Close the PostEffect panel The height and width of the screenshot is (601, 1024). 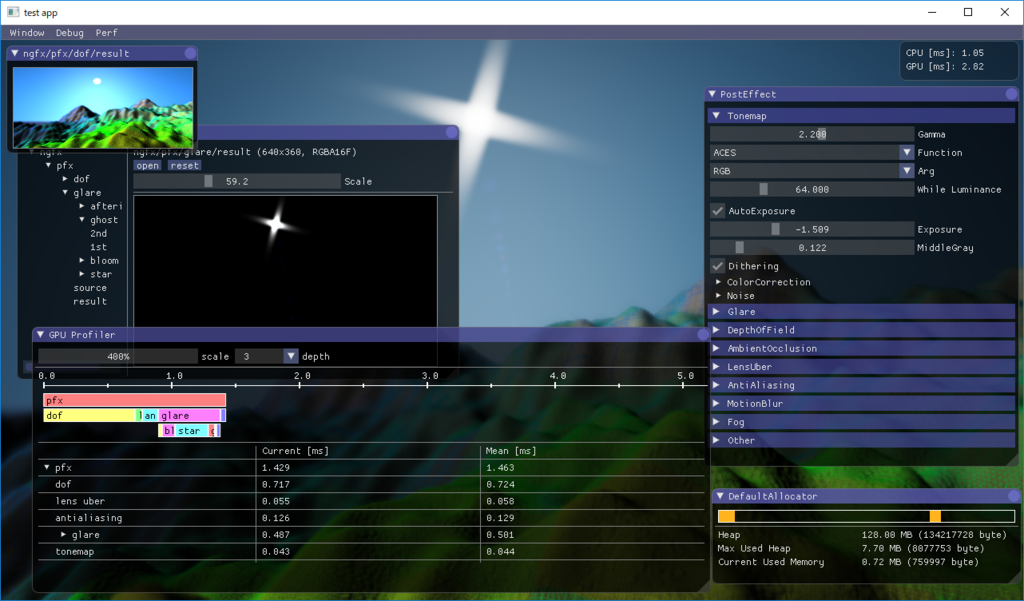click(x=1011, y=94)
